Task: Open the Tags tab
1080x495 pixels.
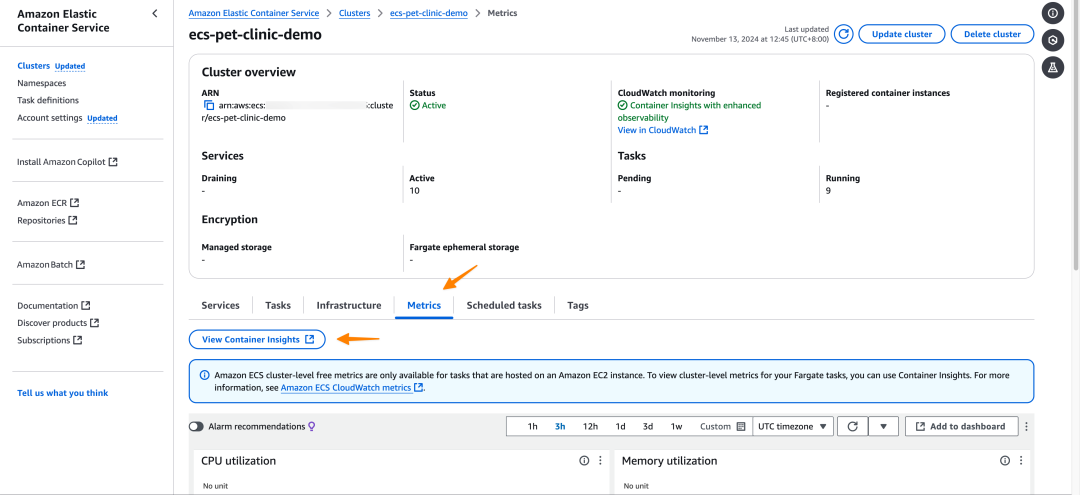Action: 578,305
